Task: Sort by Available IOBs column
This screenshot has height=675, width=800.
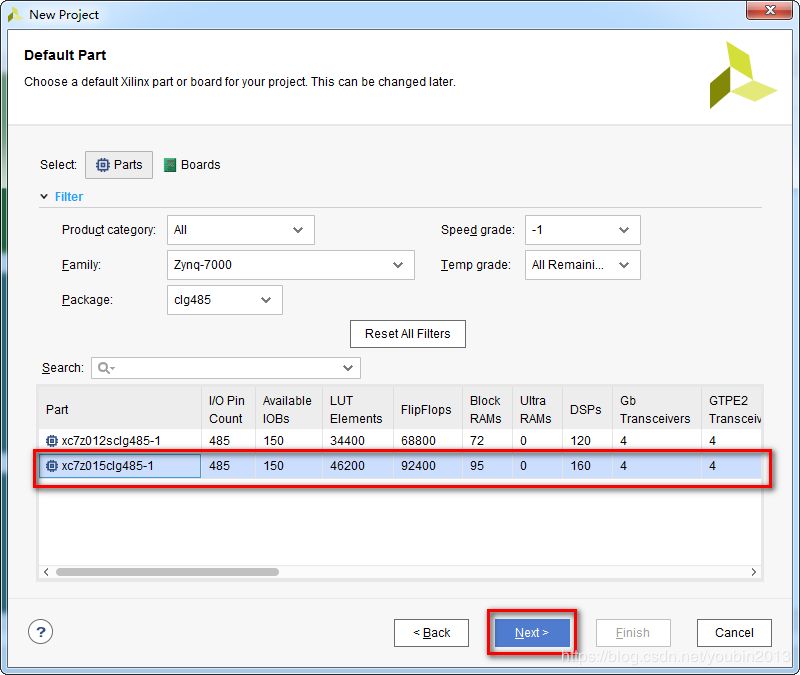Action: pos(288,409)
